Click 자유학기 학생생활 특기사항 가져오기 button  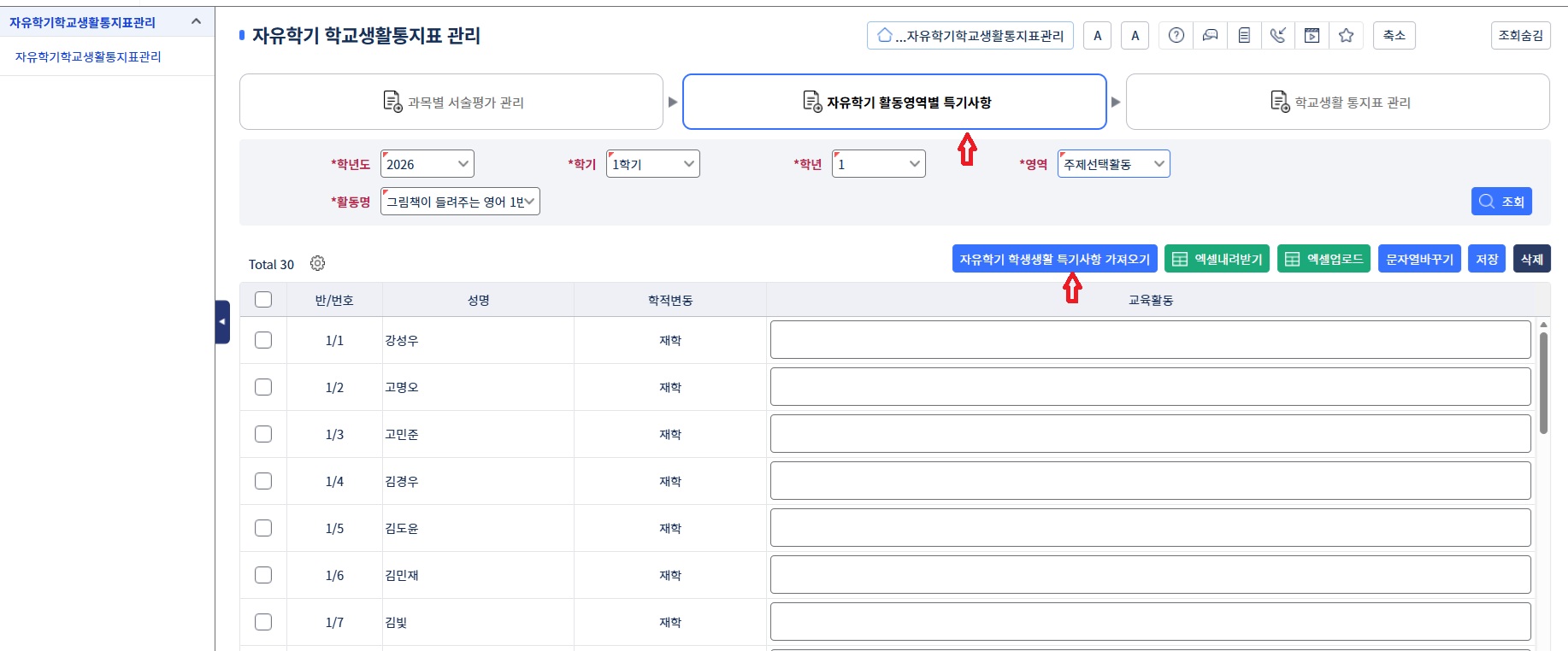coord(1055,259)
